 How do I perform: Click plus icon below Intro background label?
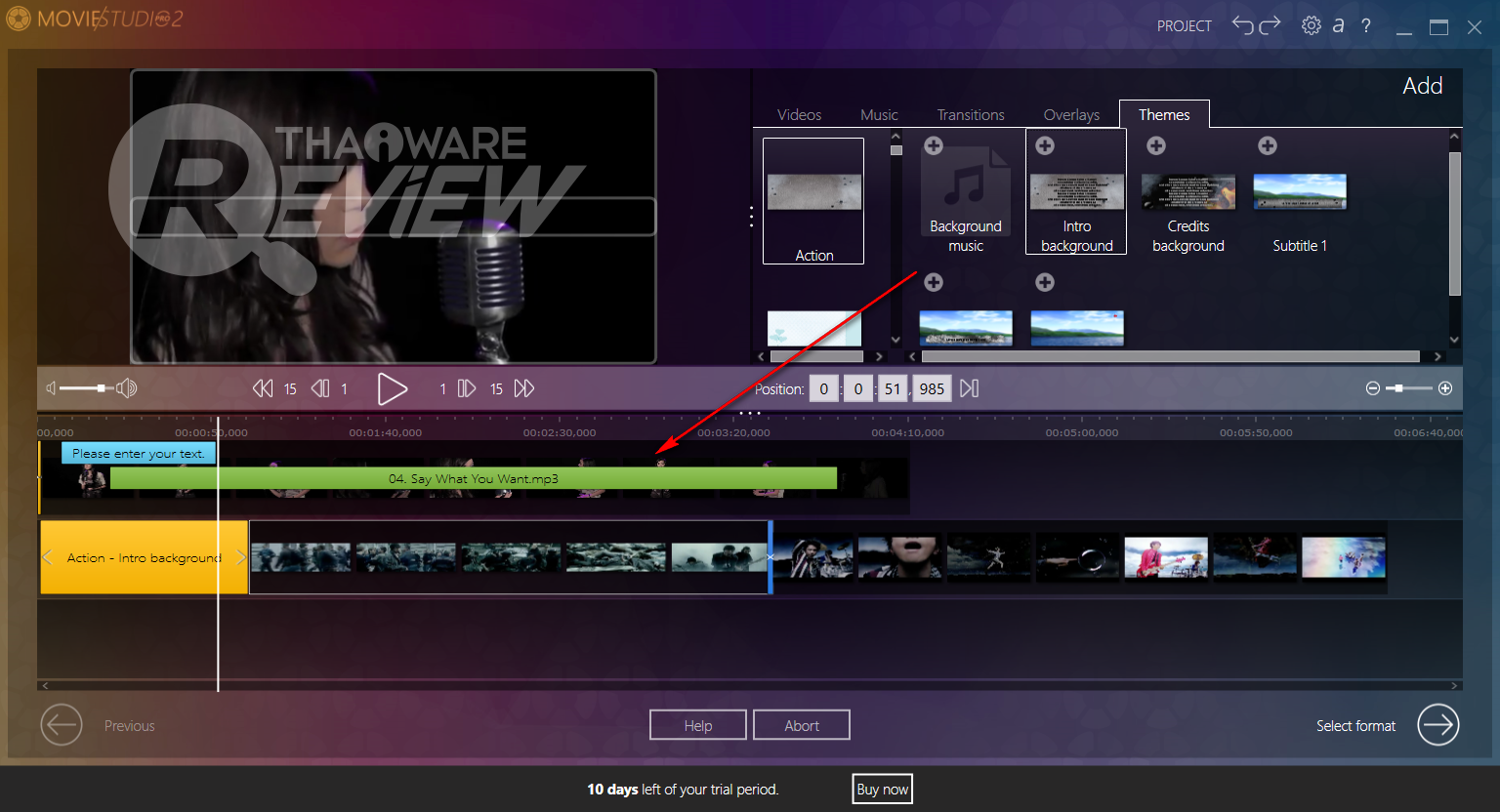click(1045, 282)
